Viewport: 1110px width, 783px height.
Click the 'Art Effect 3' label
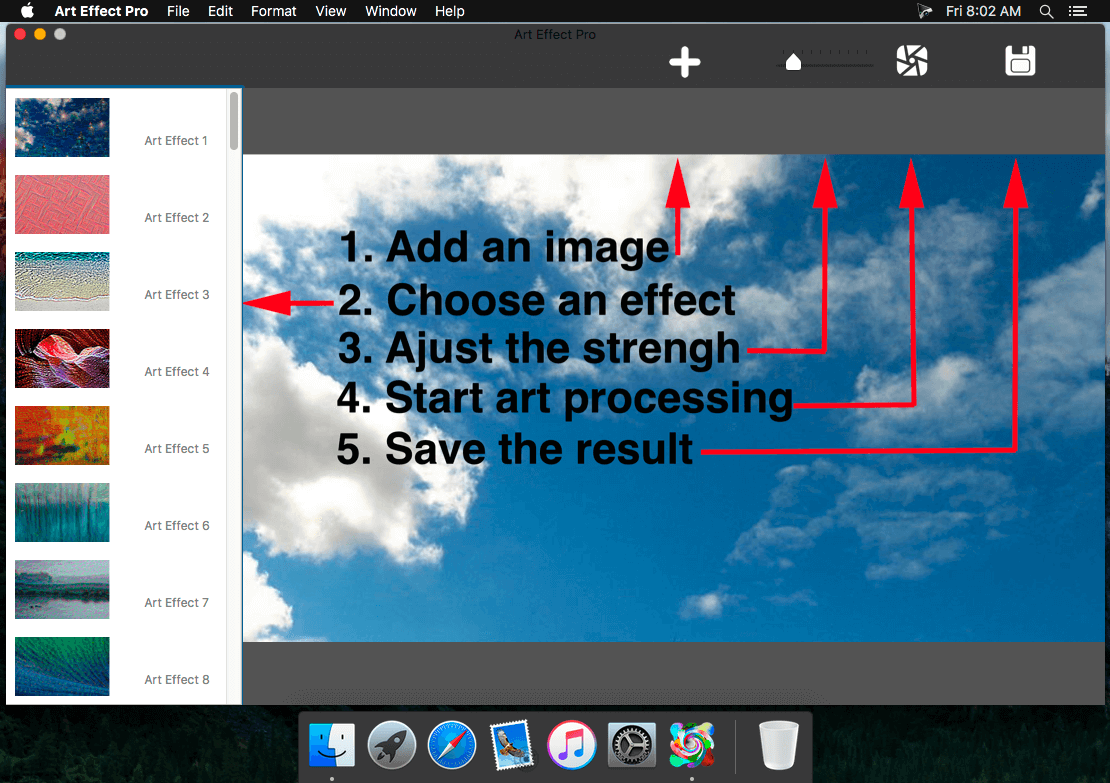click(177, 295)
